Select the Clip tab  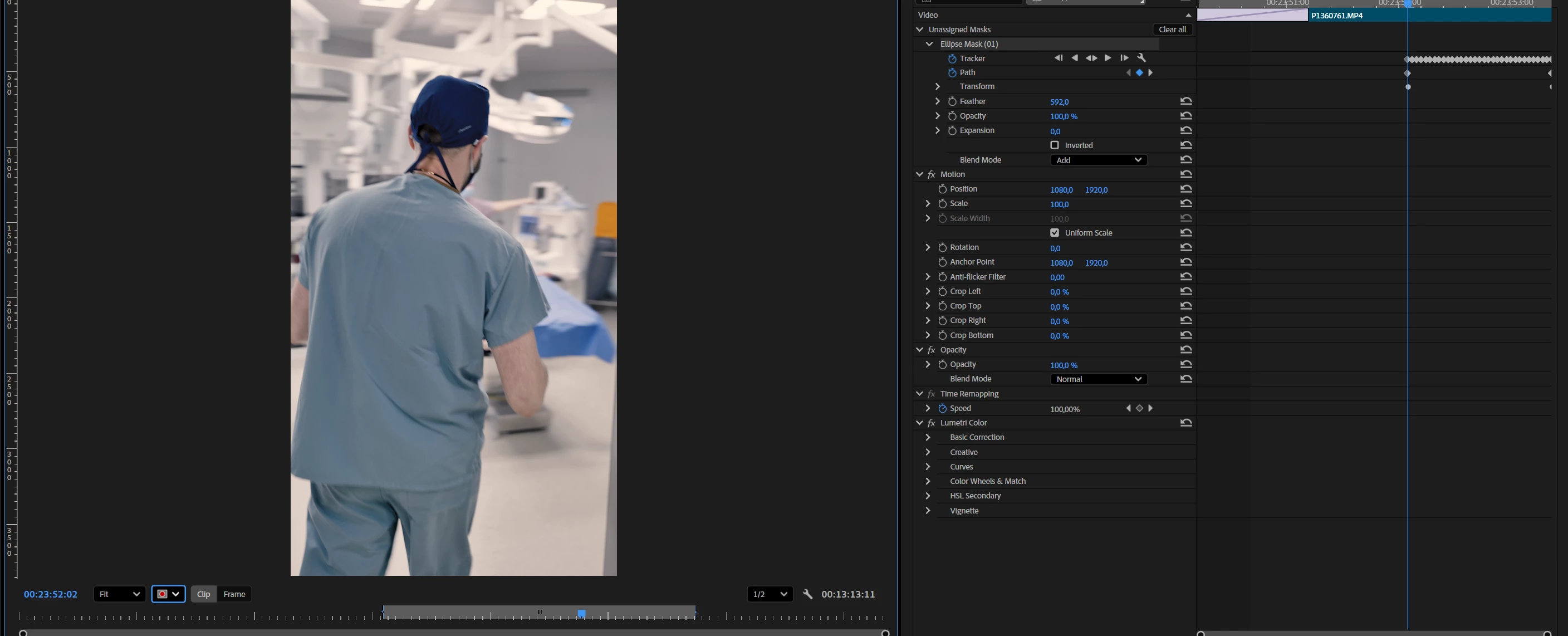[203, 594]
